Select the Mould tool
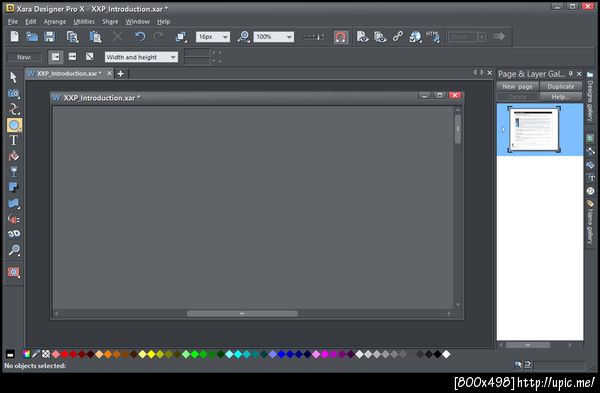The image size is (600, 393). tap(14, 203)
